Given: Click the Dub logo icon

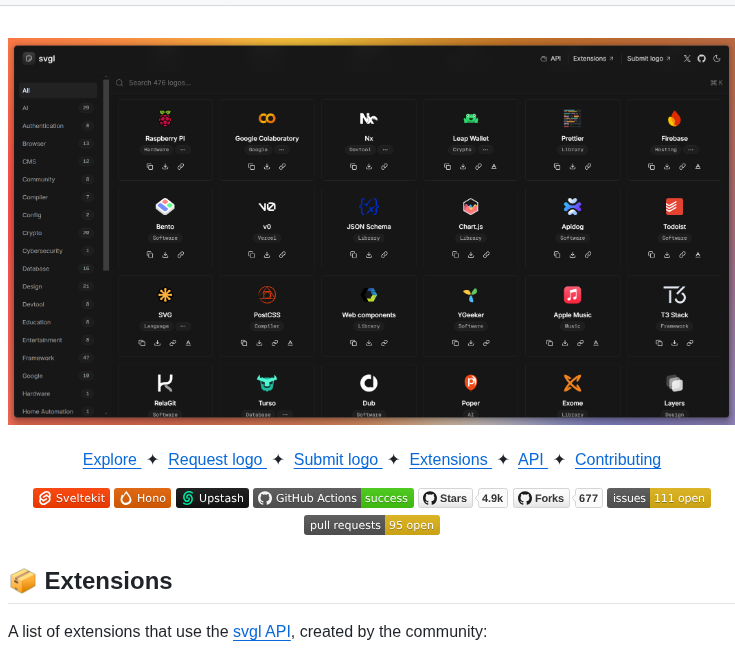Looking at the screenshot, I should point(368,383).
